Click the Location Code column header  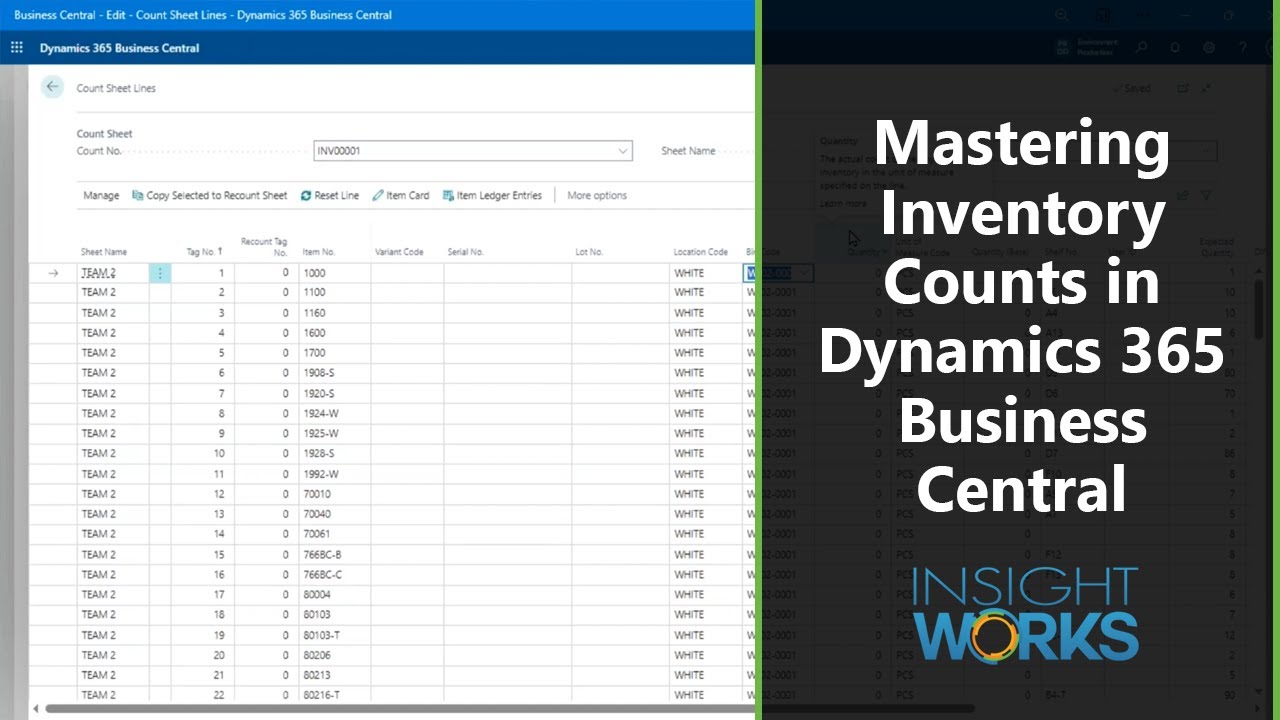click(701, 252)
